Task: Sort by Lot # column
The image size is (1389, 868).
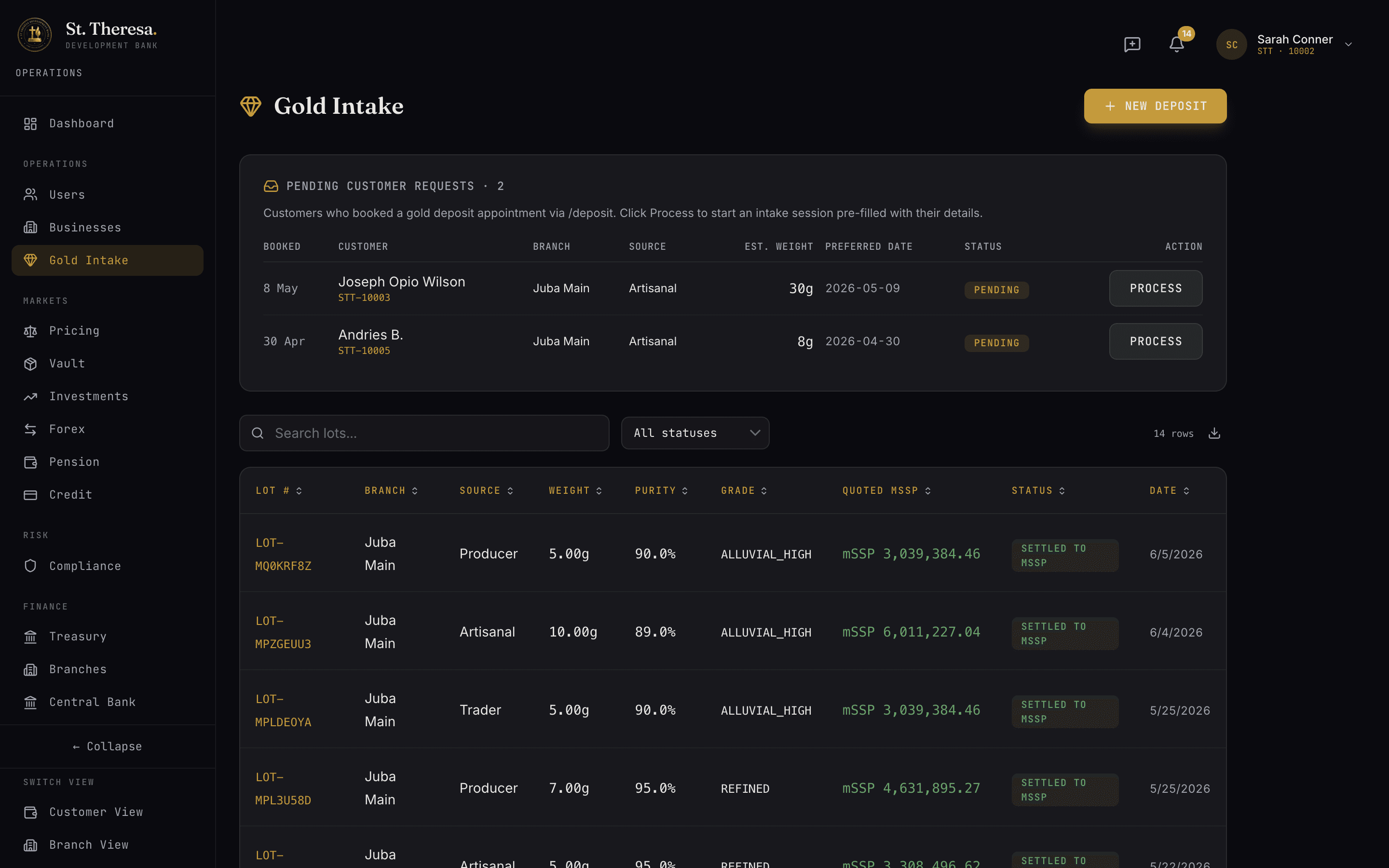Action: click(279, 490)
